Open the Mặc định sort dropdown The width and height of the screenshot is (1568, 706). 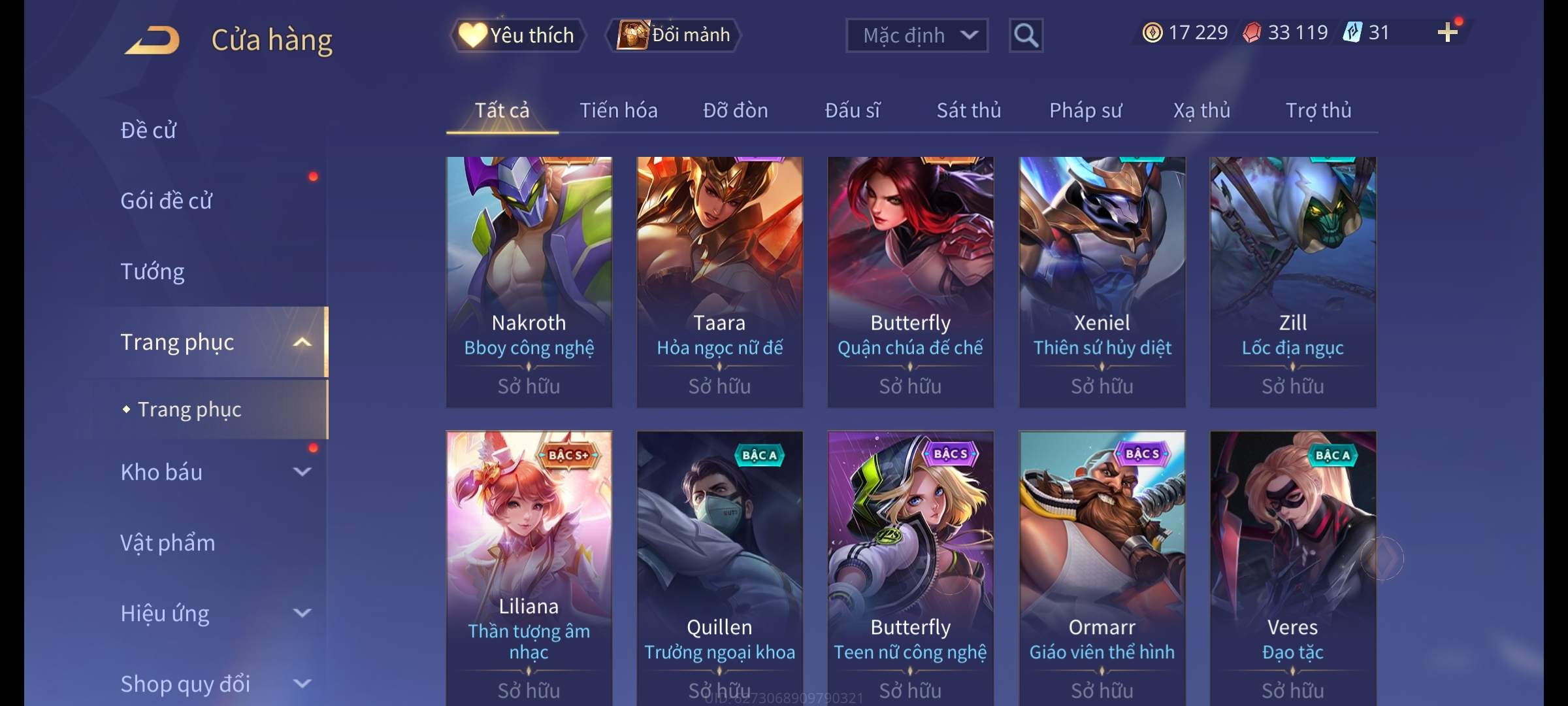point(917,35)
